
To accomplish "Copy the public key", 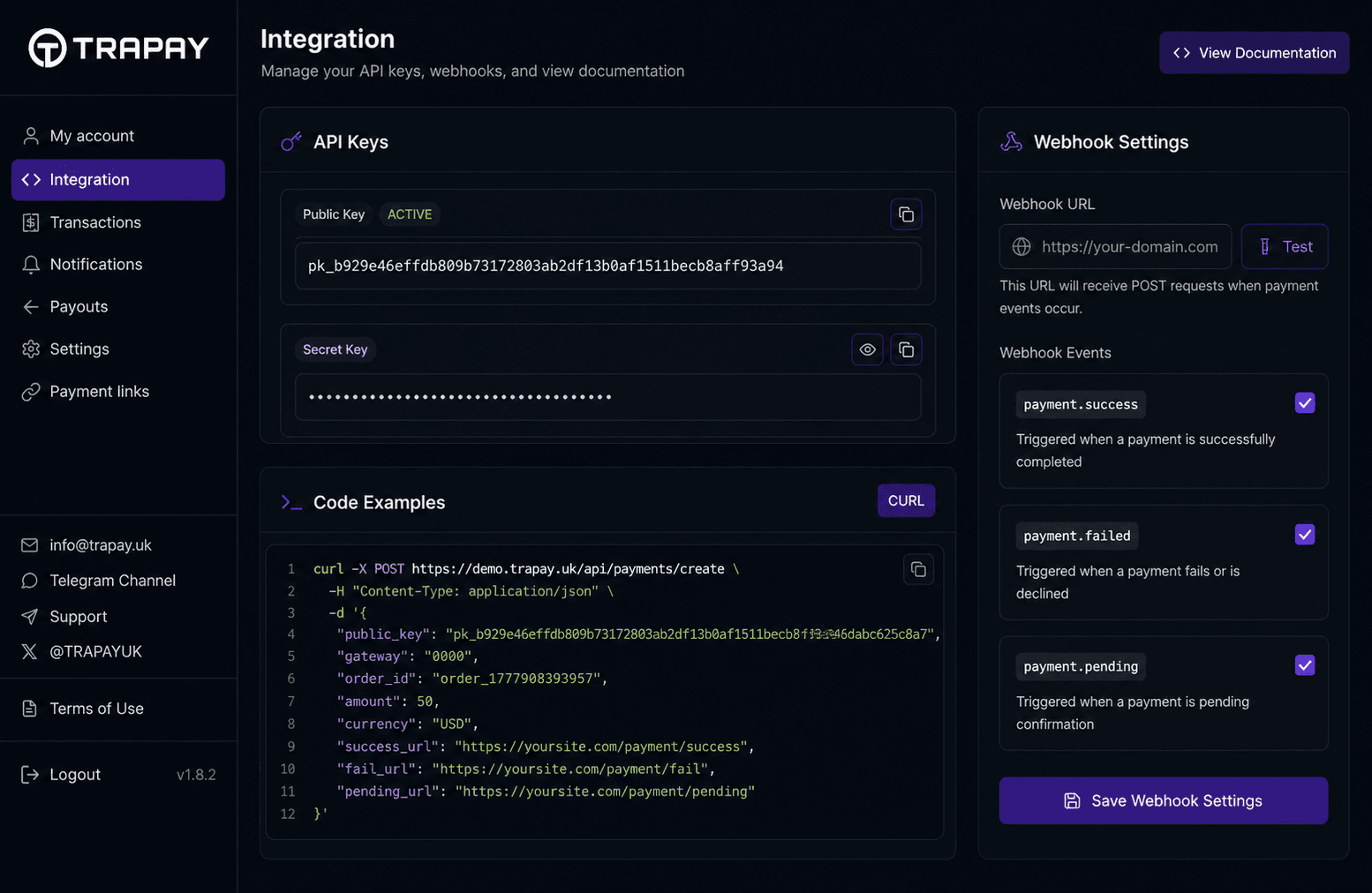I will coord(906,214).
